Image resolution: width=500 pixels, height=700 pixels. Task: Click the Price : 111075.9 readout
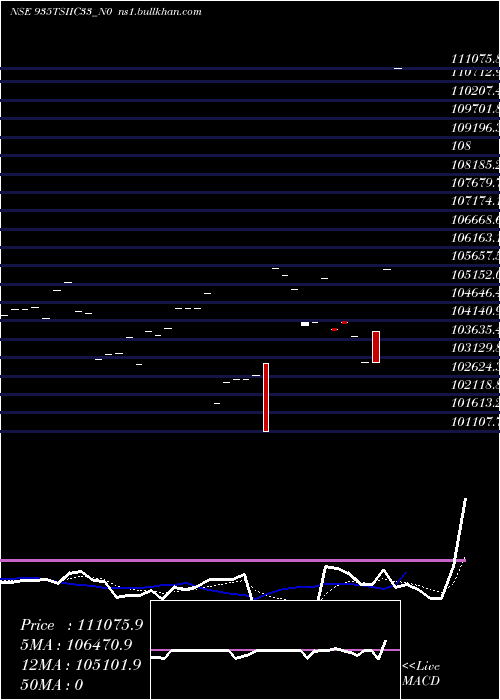point(82,625)
